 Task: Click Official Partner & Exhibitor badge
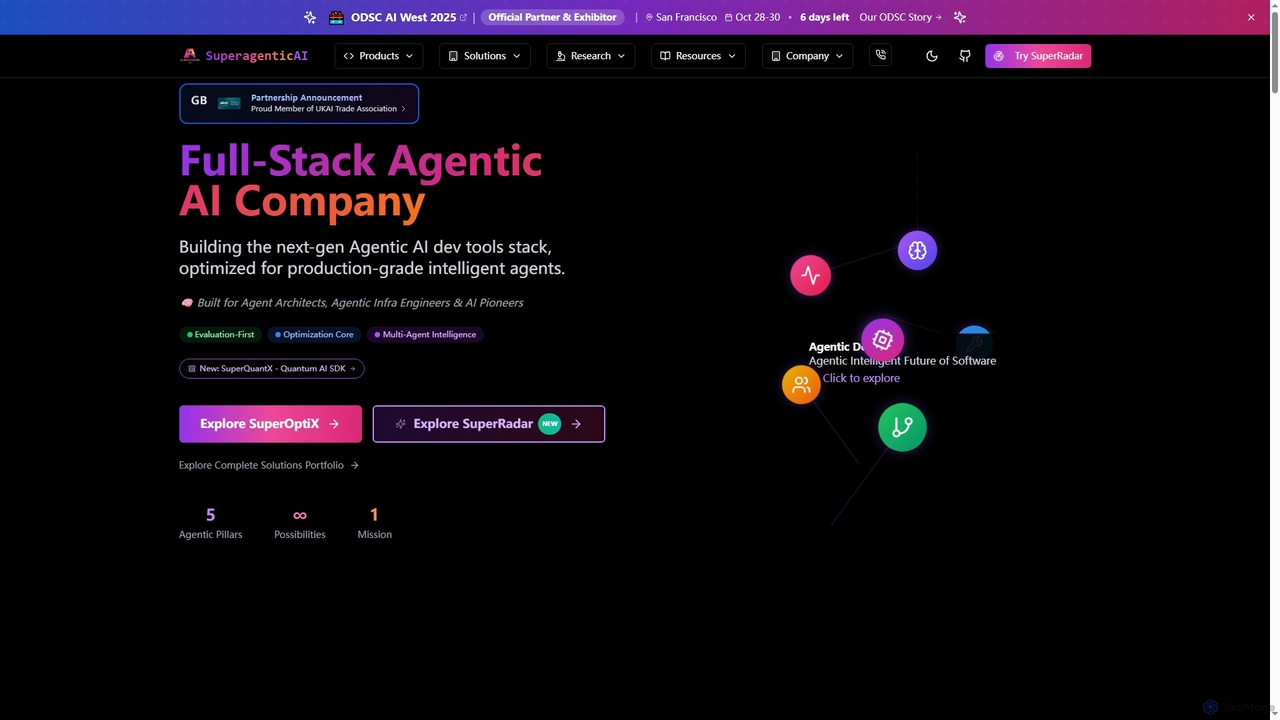552,17
